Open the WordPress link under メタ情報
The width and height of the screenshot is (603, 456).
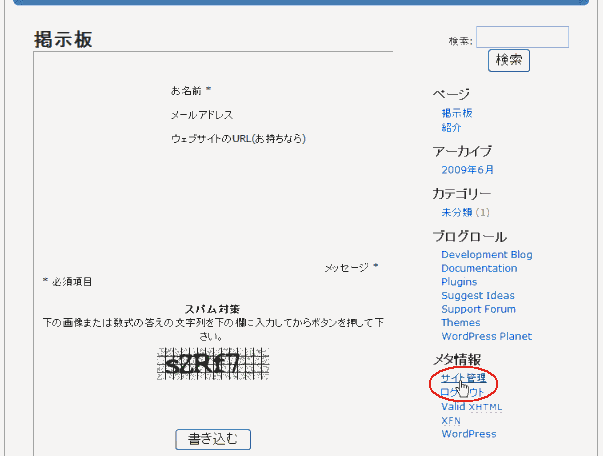[x=469, y=434]
